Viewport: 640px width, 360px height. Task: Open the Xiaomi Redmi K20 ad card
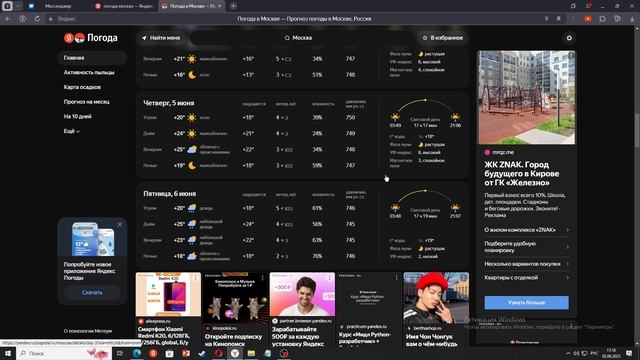[x=168, y=309]
